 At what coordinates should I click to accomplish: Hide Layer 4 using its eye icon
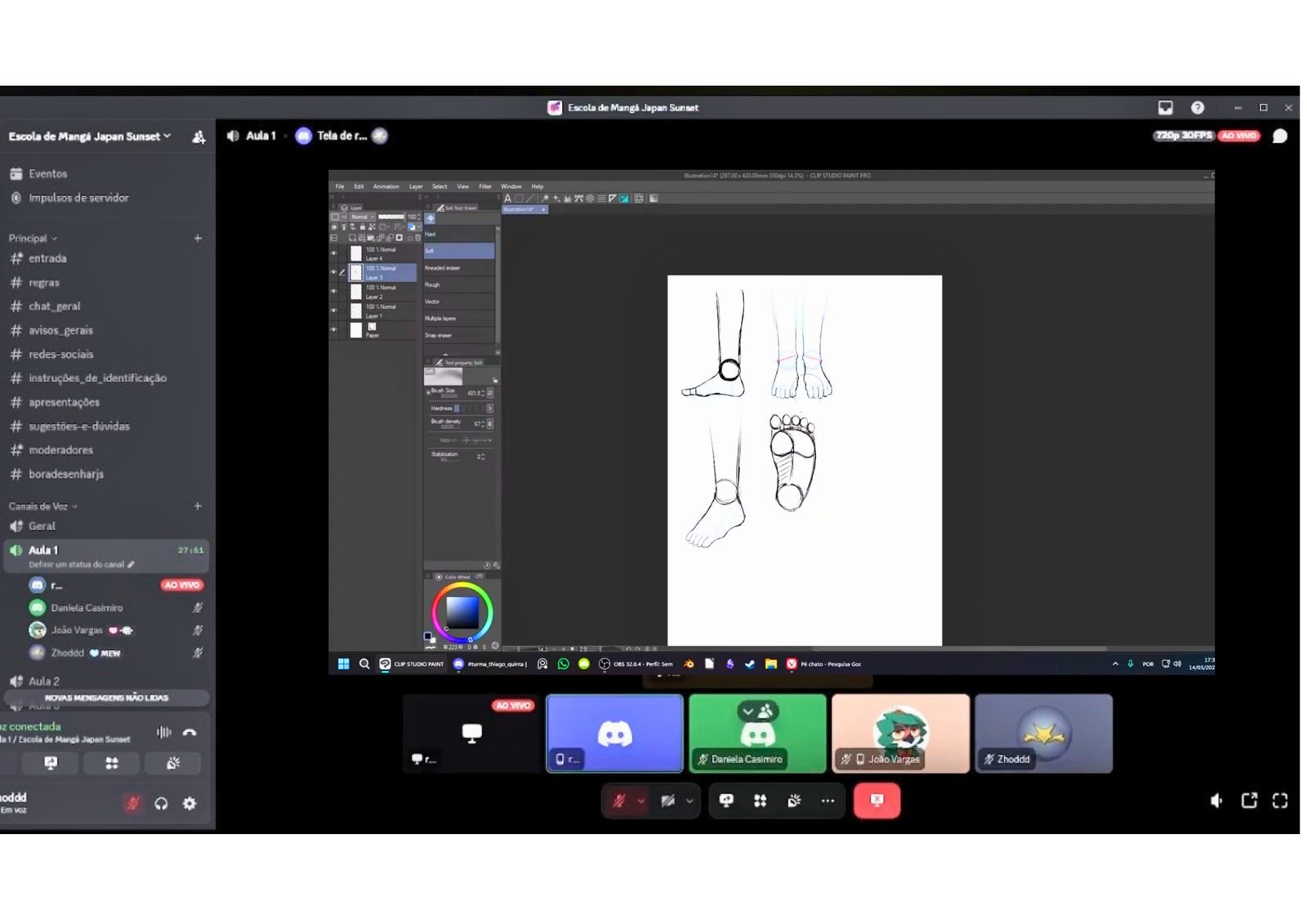333,253
